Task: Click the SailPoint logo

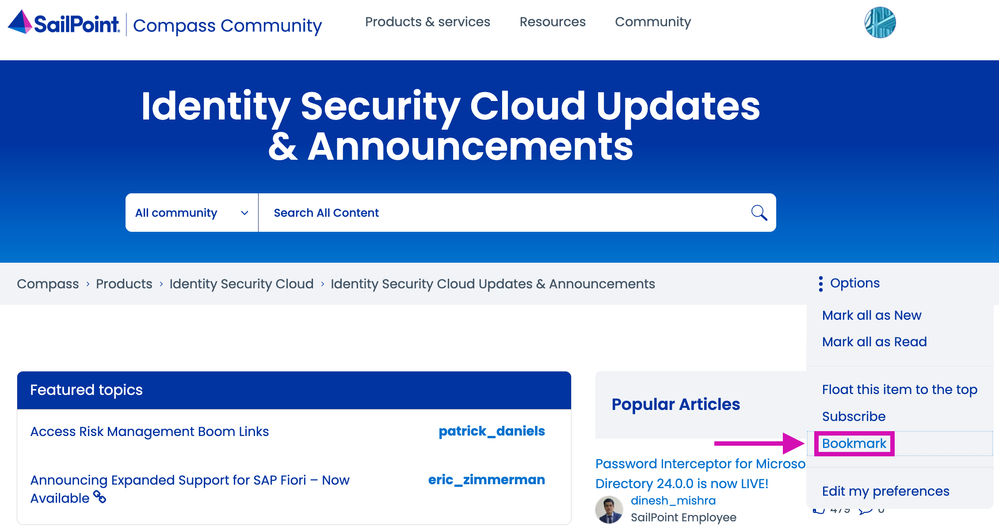Action: pyautogui.click(x=64, y=23)
